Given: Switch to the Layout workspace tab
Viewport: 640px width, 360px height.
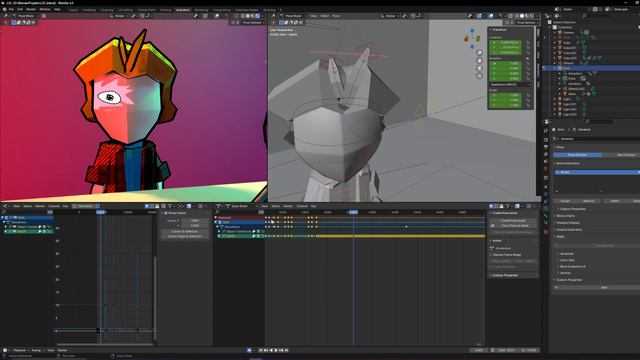Looking at the screenshot, I should click(x=73, y=10).
